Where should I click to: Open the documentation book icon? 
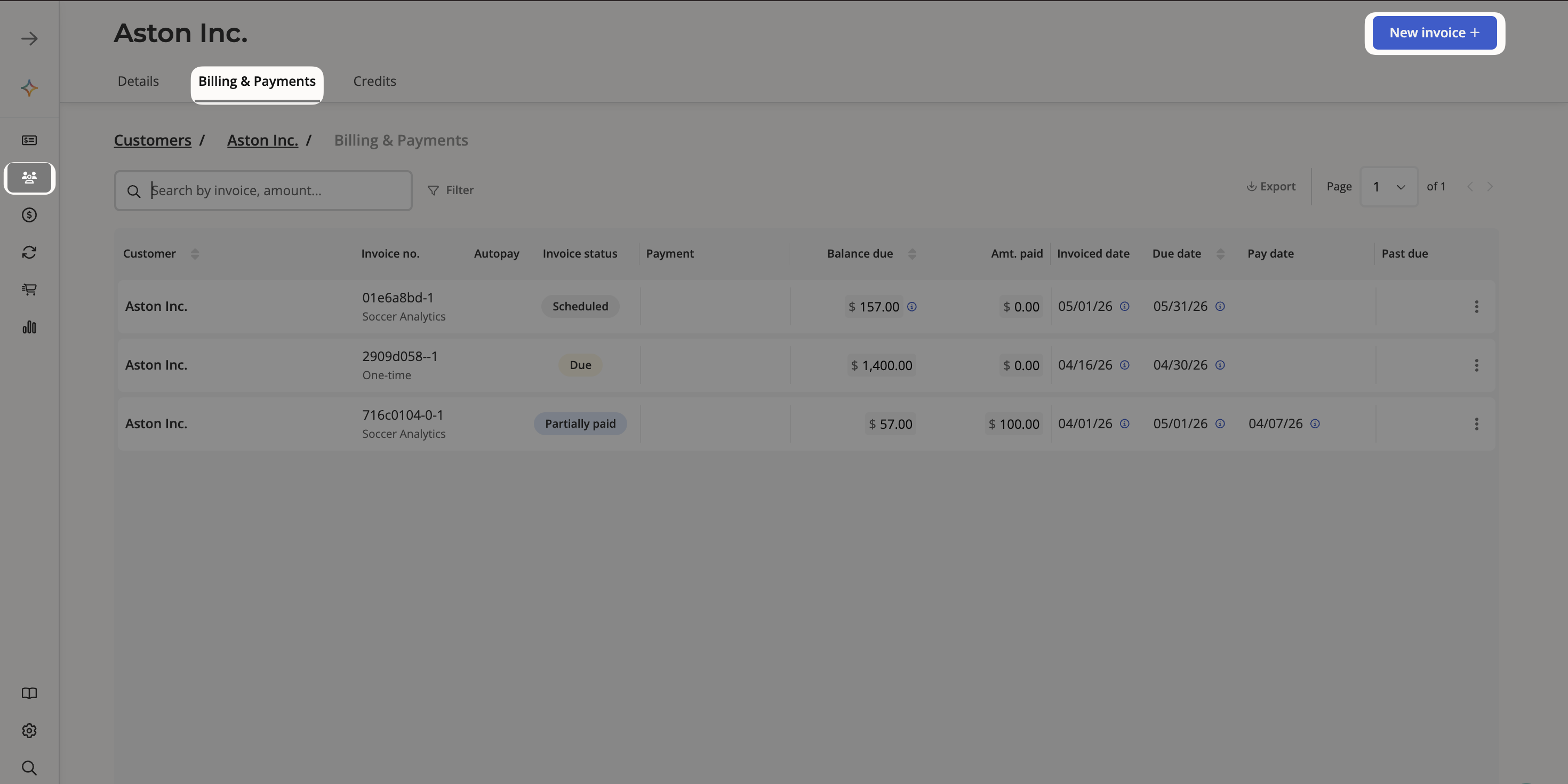(29, 693)
